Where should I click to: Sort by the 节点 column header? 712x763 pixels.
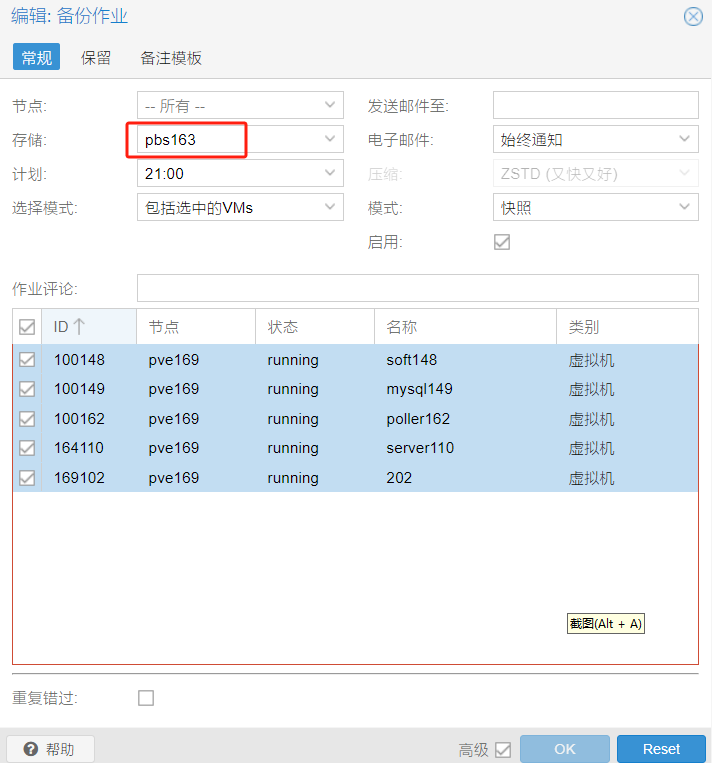196,327
